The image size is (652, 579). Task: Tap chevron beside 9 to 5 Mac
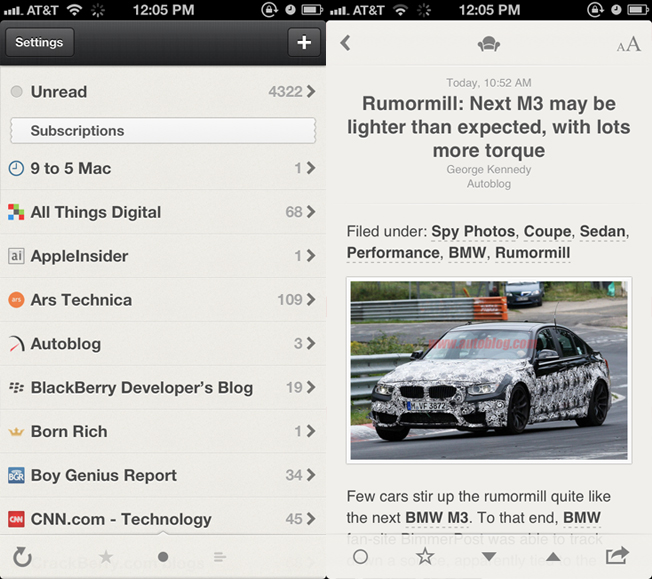click(x=311, y=168)
